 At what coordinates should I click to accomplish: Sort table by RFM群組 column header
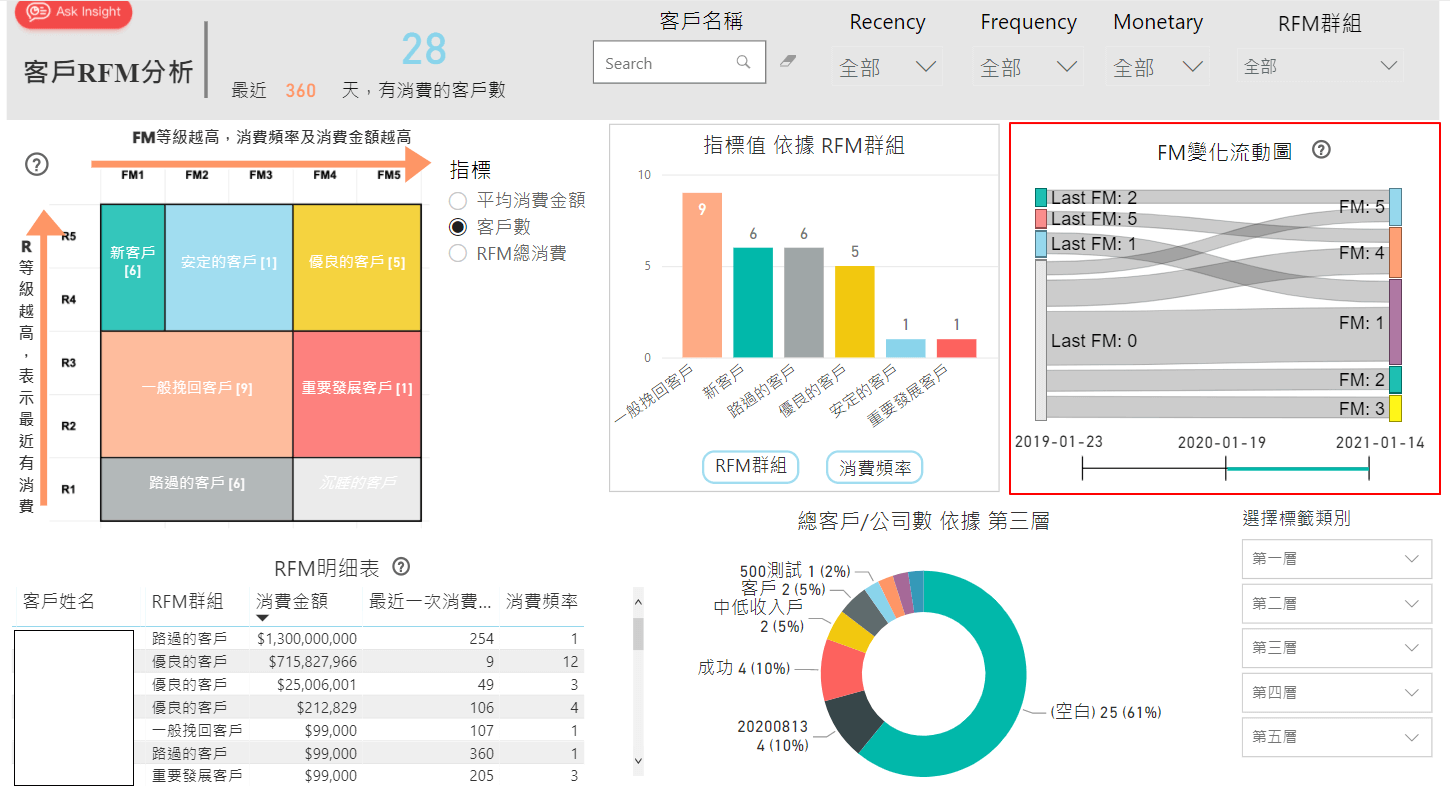tap(188, 601)
